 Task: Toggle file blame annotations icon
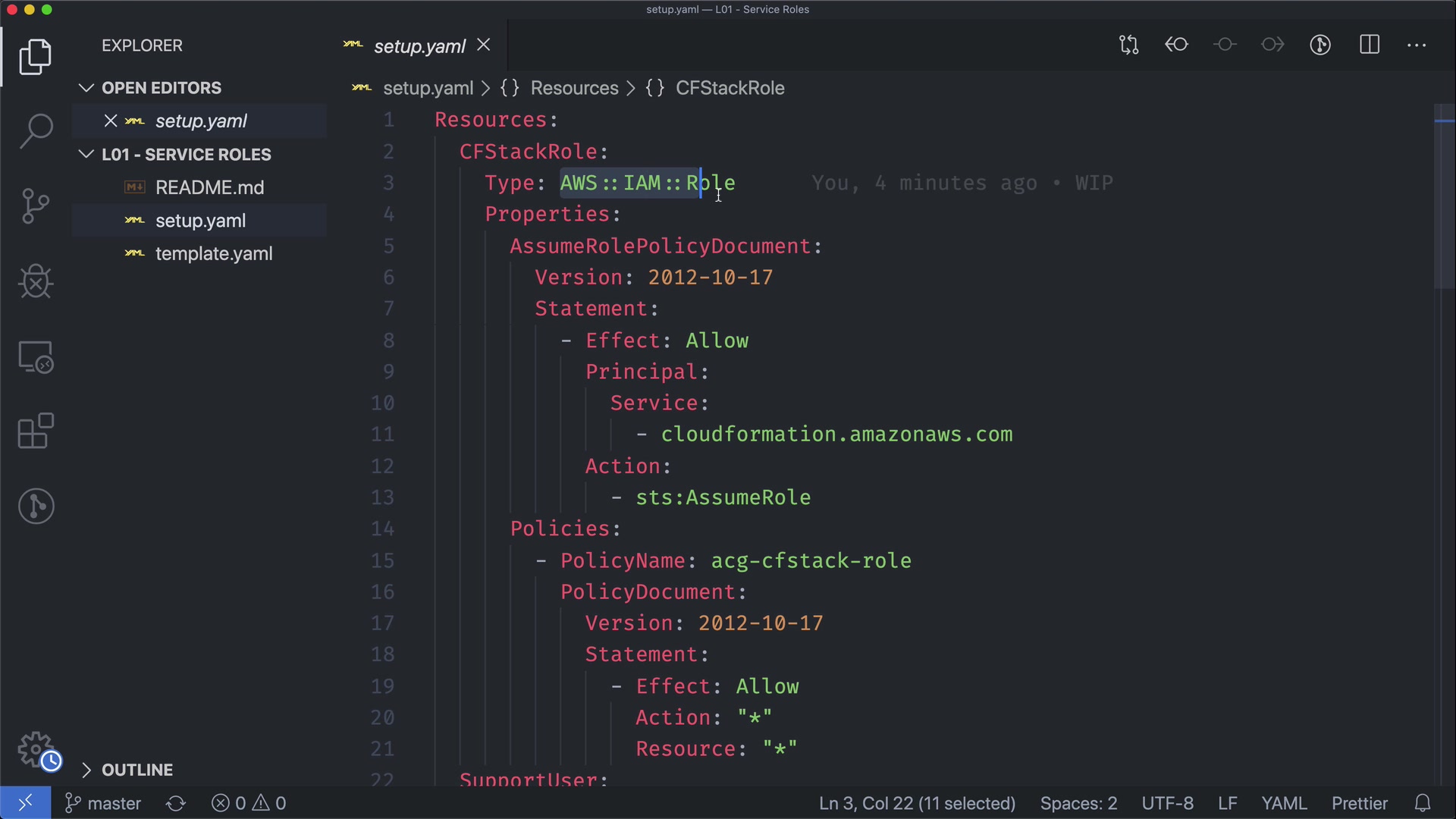click(x=1320, y=45)
